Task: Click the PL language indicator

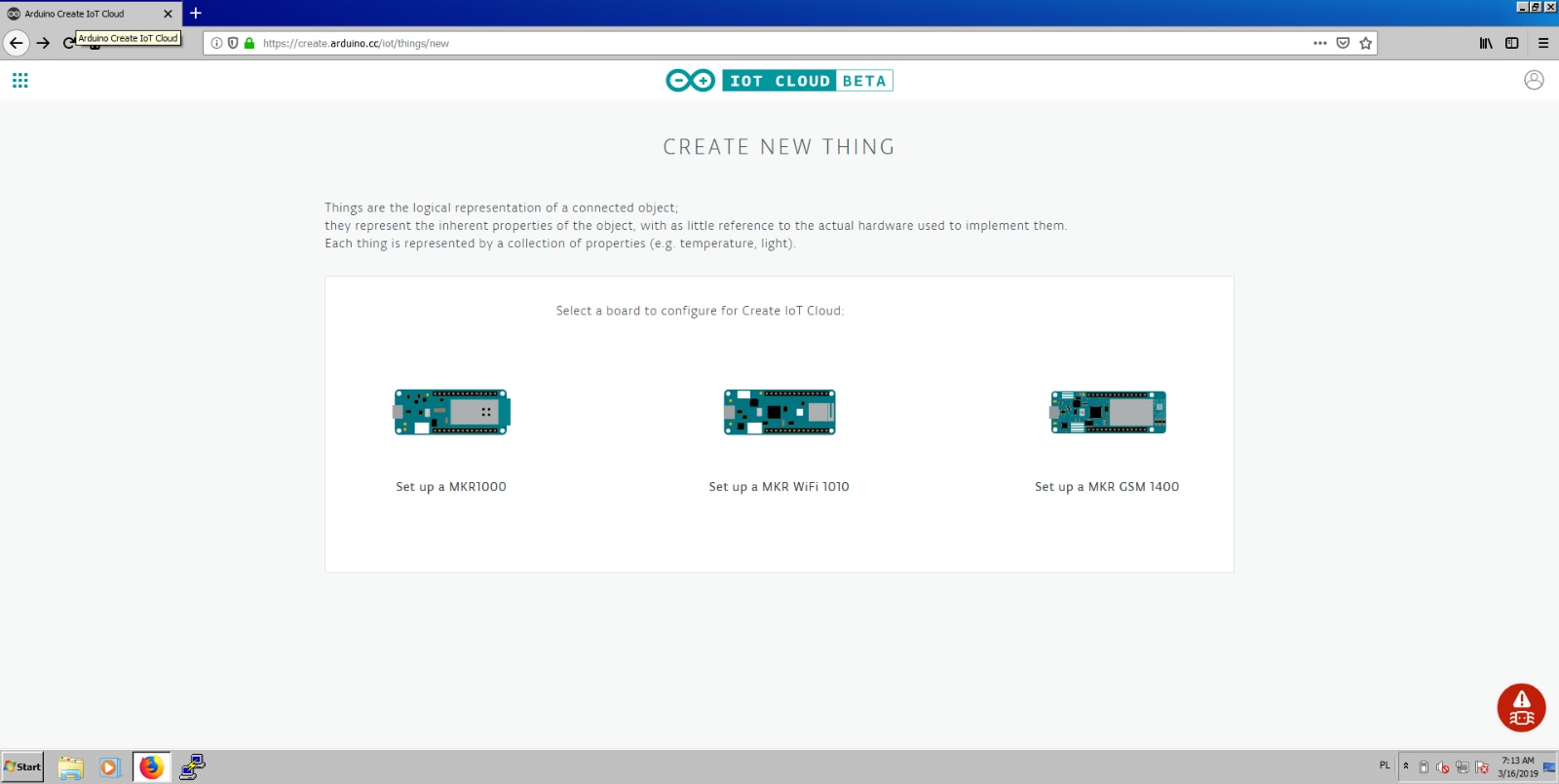Action: pos(1385,765)
